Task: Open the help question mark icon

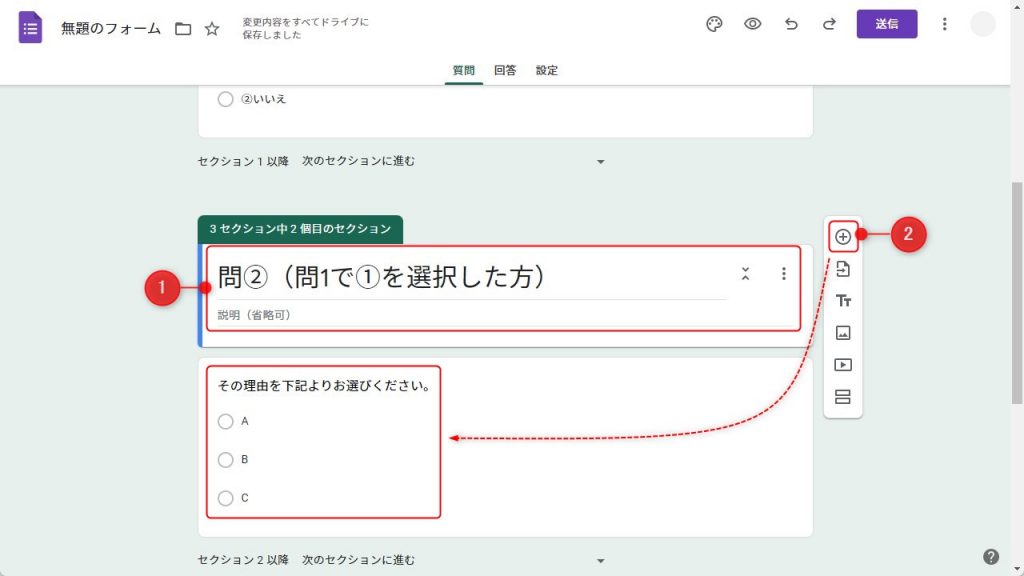Action: [x=991, y=556]
